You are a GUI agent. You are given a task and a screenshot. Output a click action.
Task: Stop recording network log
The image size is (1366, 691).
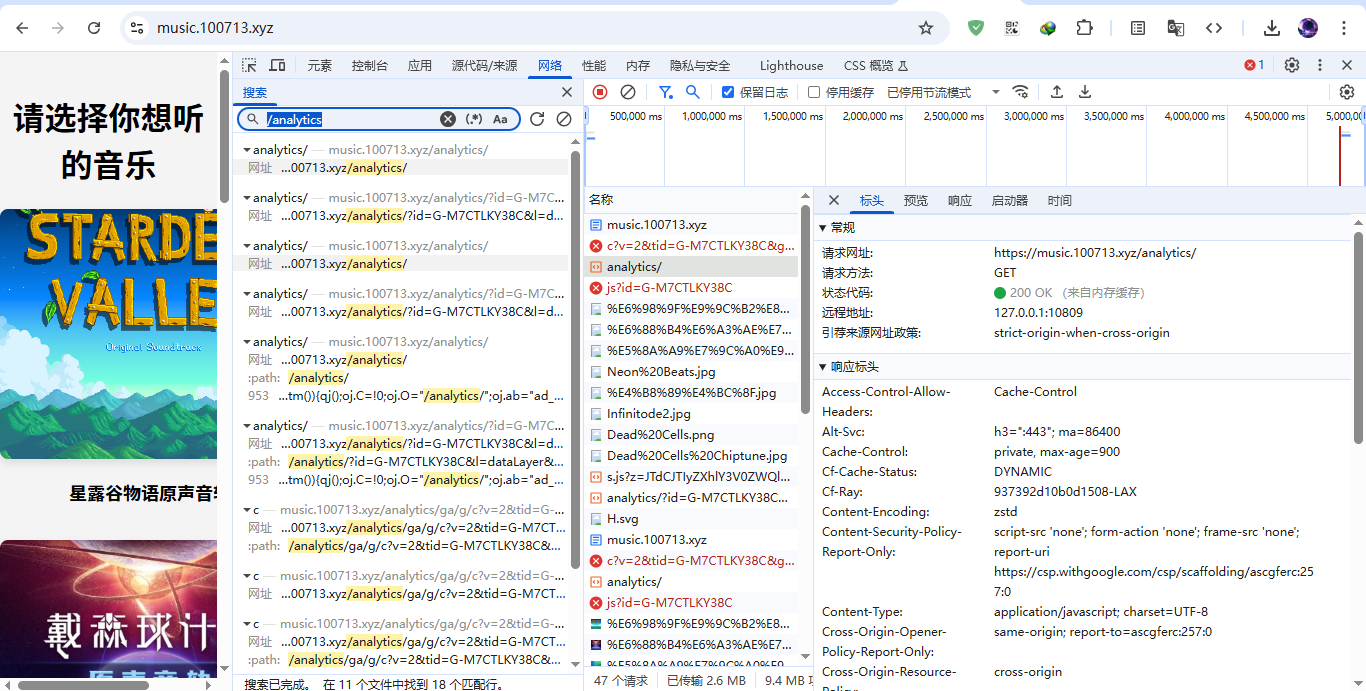click(600, 92)
